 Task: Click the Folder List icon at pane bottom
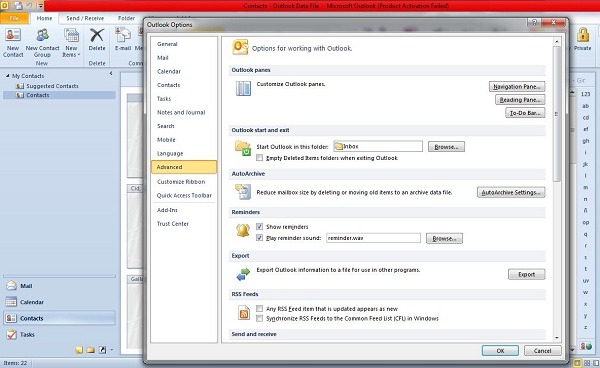91,350
